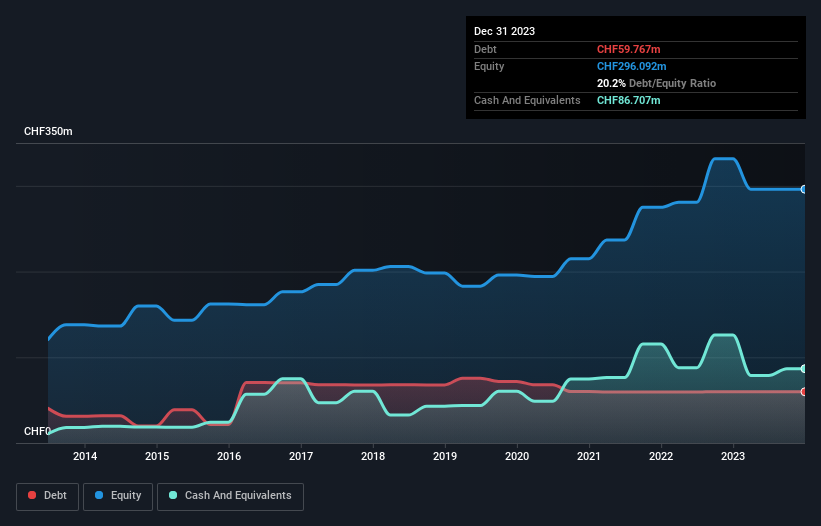Toggle the Cash And Equivalents legend button
The image size is (821, 526).
tap(230, 496)
